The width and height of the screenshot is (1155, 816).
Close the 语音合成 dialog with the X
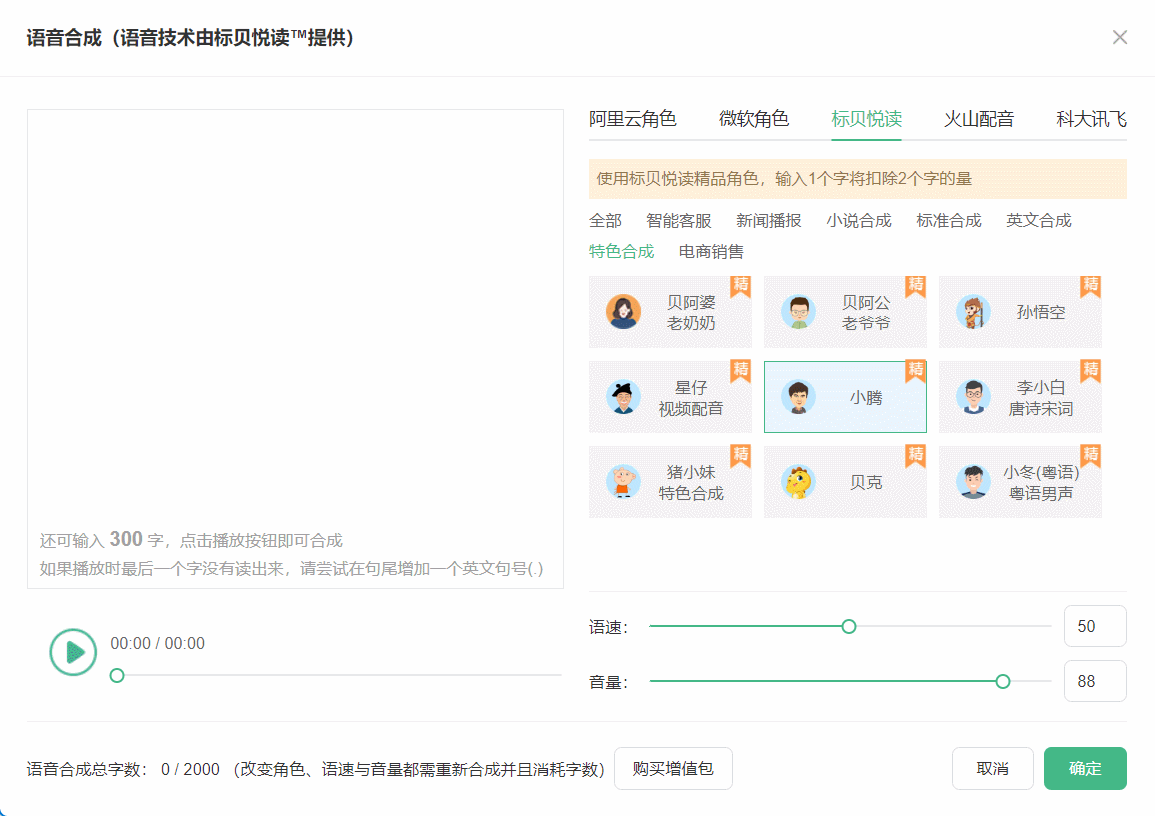click(x=1120, y=38)
